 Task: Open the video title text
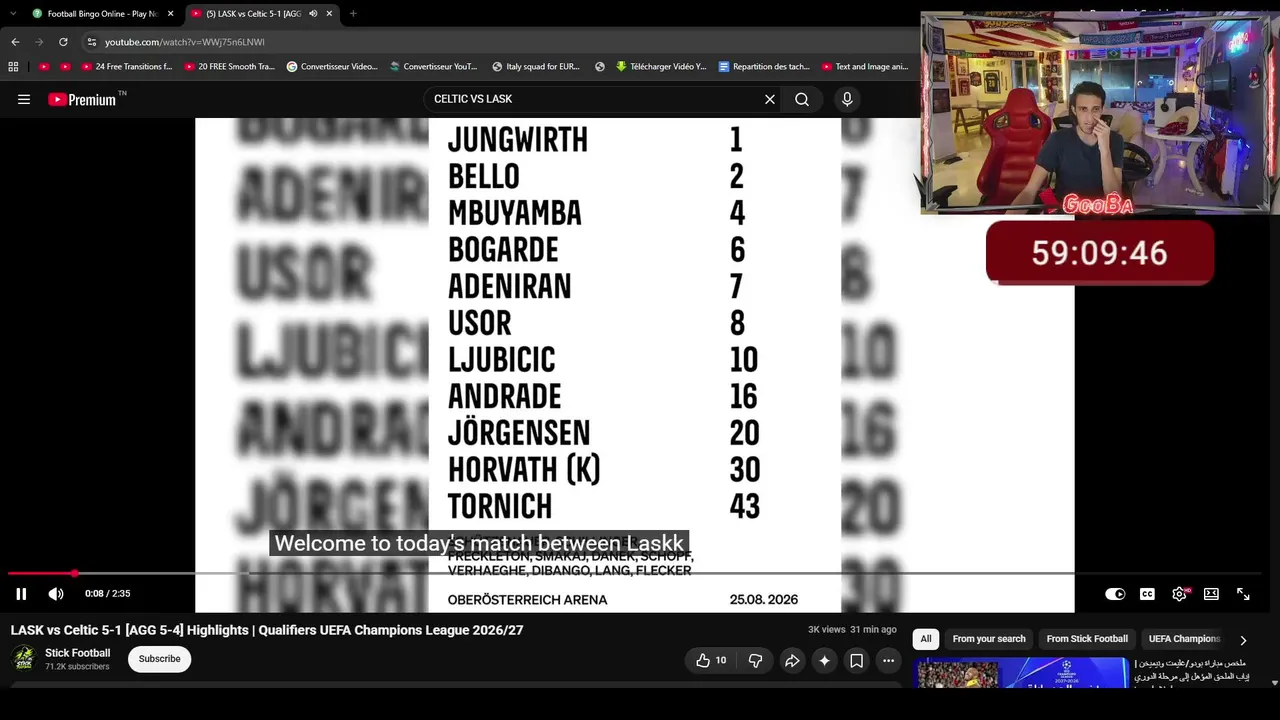[267, 630]
